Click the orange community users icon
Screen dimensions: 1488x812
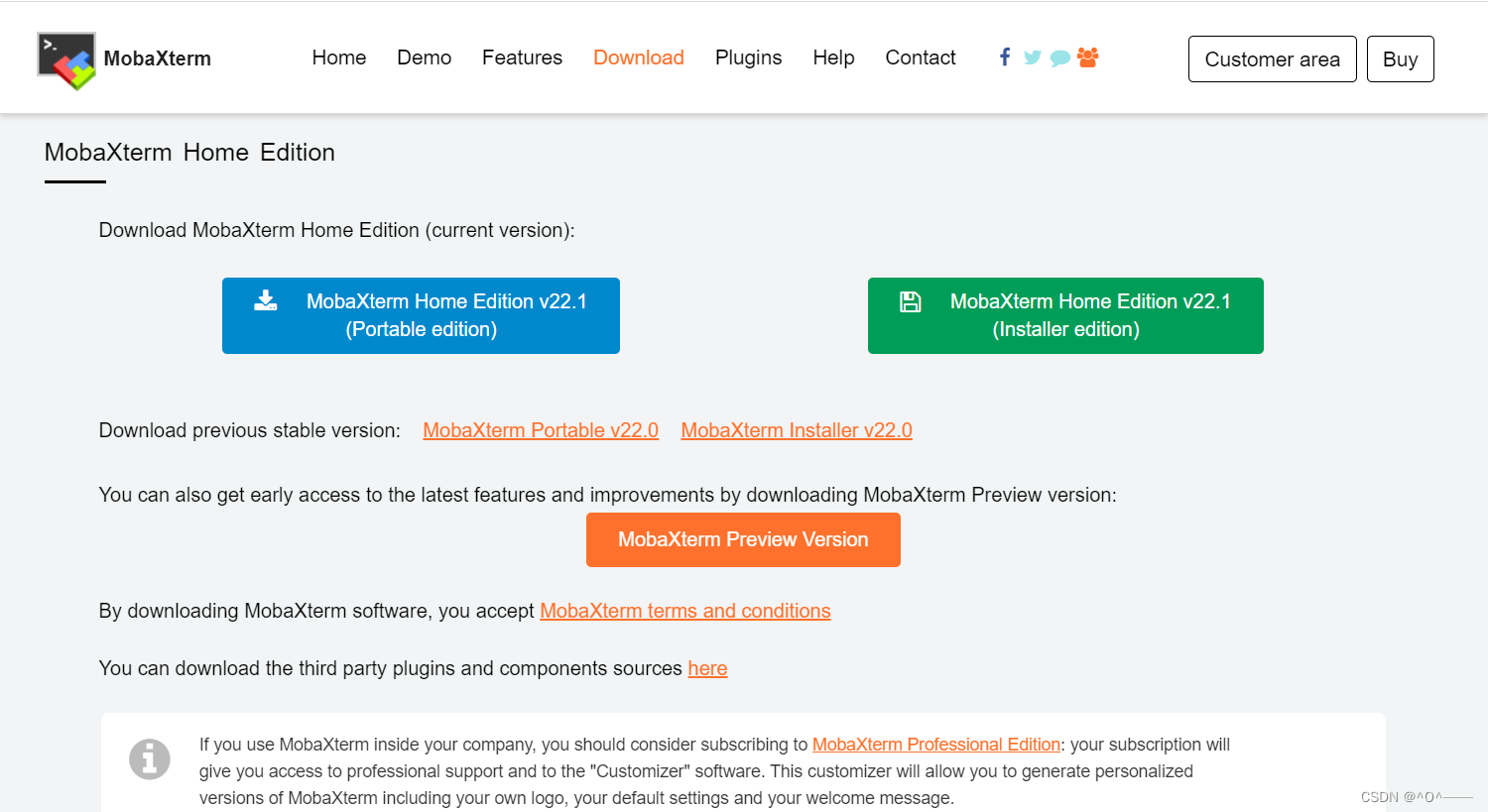(x=1087, y=58)
